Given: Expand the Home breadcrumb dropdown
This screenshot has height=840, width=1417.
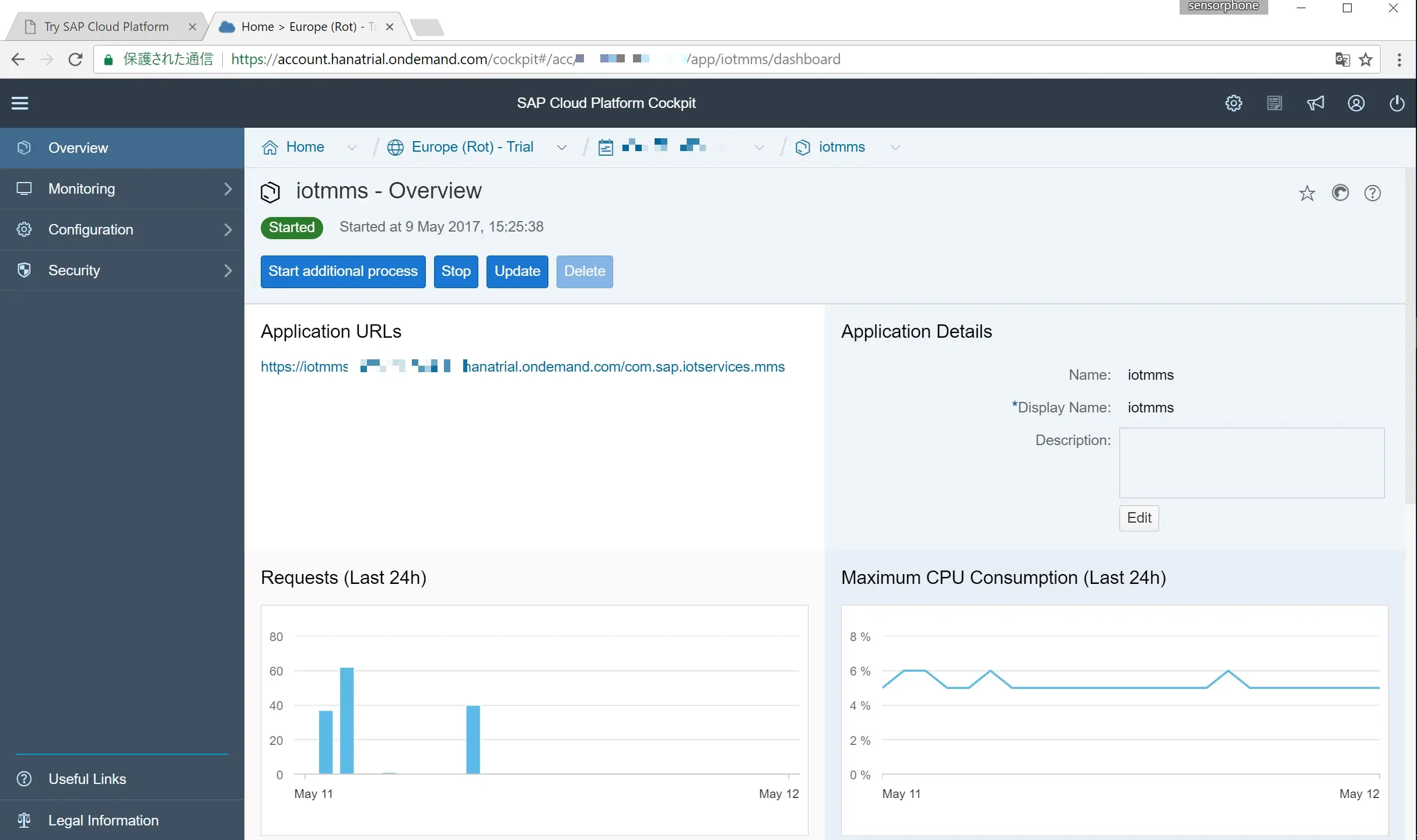Looking at the screenshot, I should (x=352, y=148).
